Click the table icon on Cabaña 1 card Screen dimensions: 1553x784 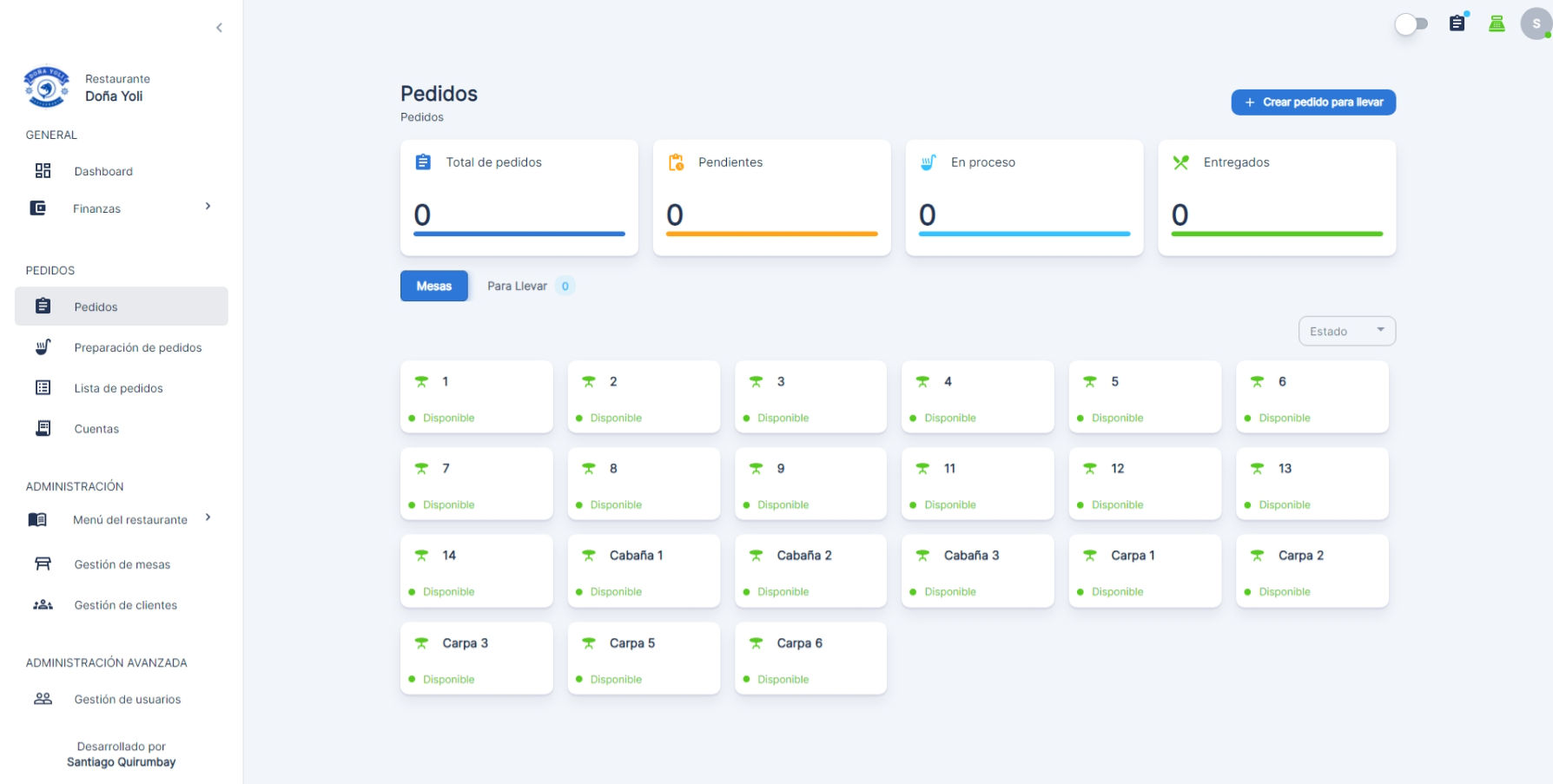point(589,555)
